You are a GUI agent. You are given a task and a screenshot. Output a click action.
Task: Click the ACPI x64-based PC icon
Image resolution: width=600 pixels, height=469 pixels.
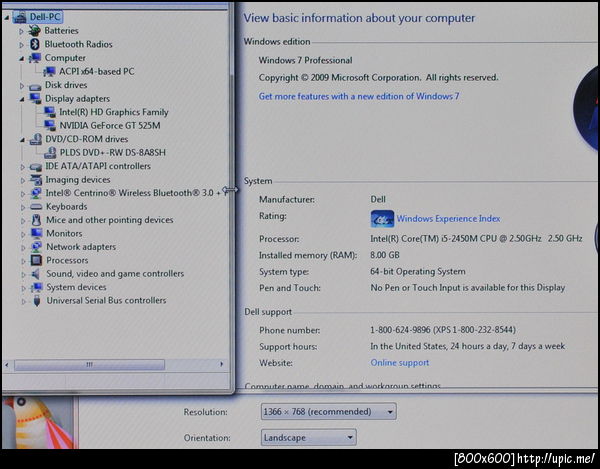click(x=49, y=72)
